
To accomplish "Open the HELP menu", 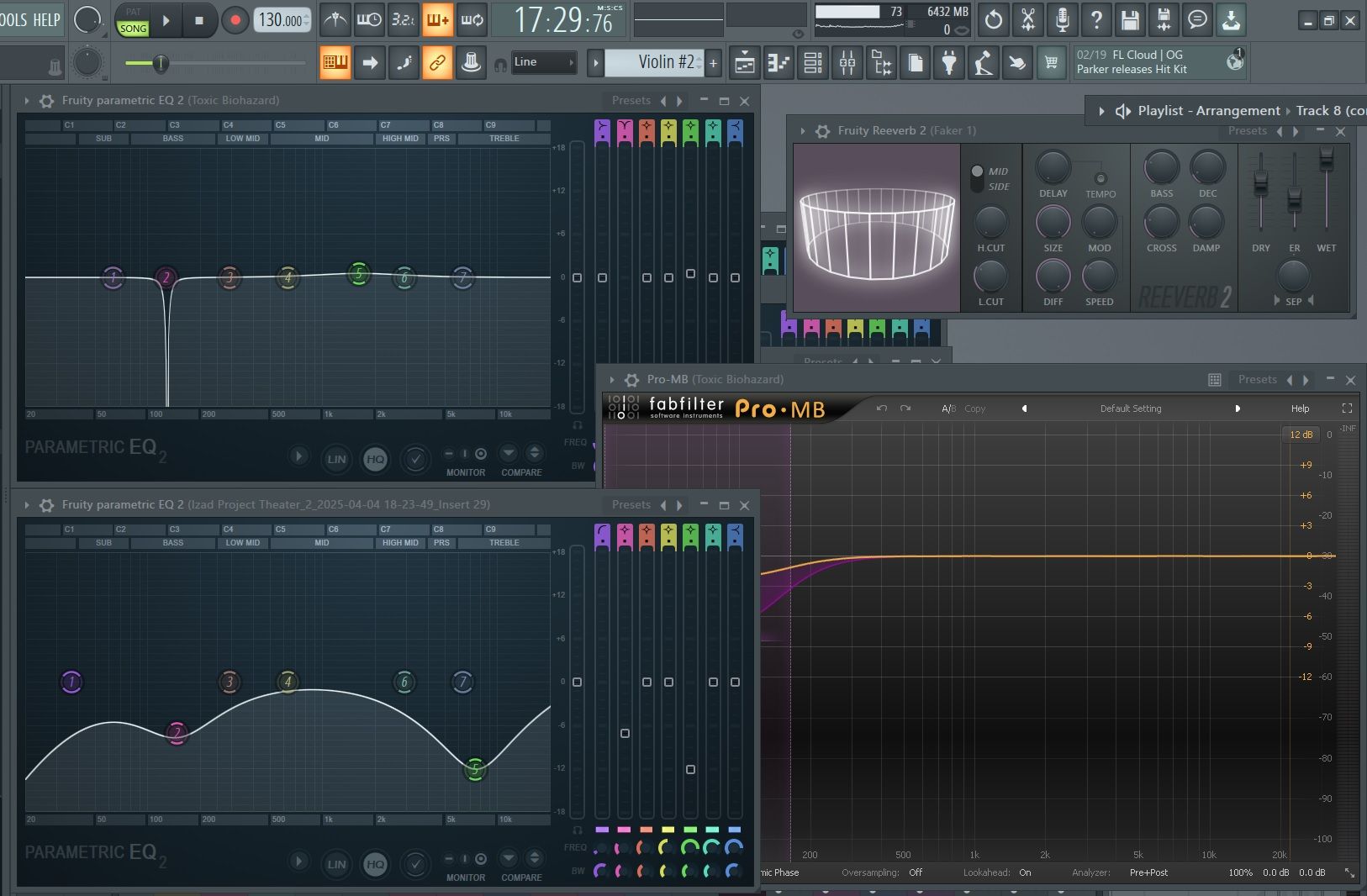I will pos(46,19).
